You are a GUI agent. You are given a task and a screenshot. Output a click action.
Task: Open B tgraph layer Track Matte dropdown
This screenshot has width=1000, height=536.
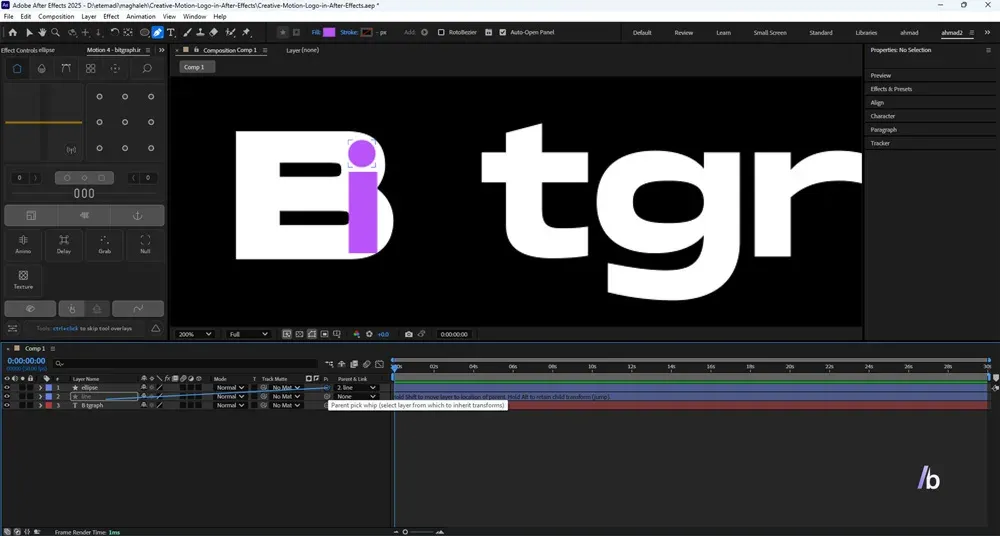[x=284, y=405]
